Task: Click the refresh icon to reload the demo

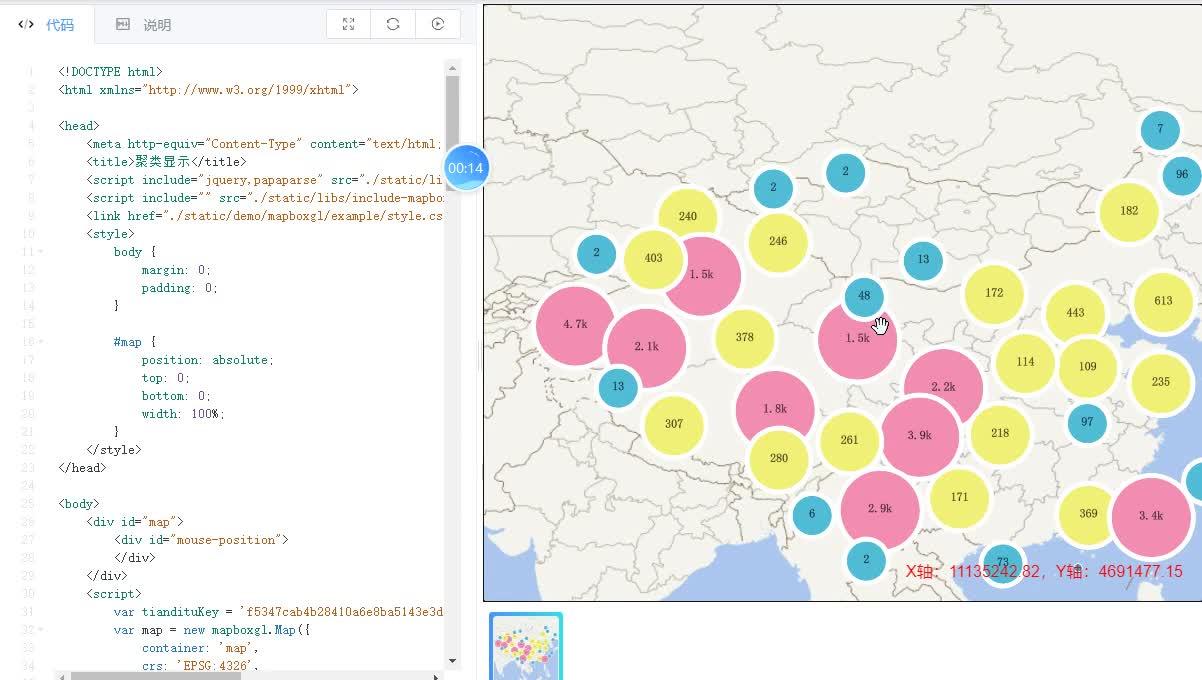Action: coord(393,23)
